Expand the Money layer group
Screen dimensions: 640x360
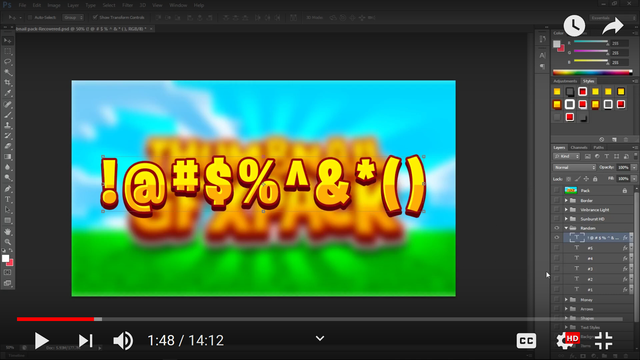[566, 300]
